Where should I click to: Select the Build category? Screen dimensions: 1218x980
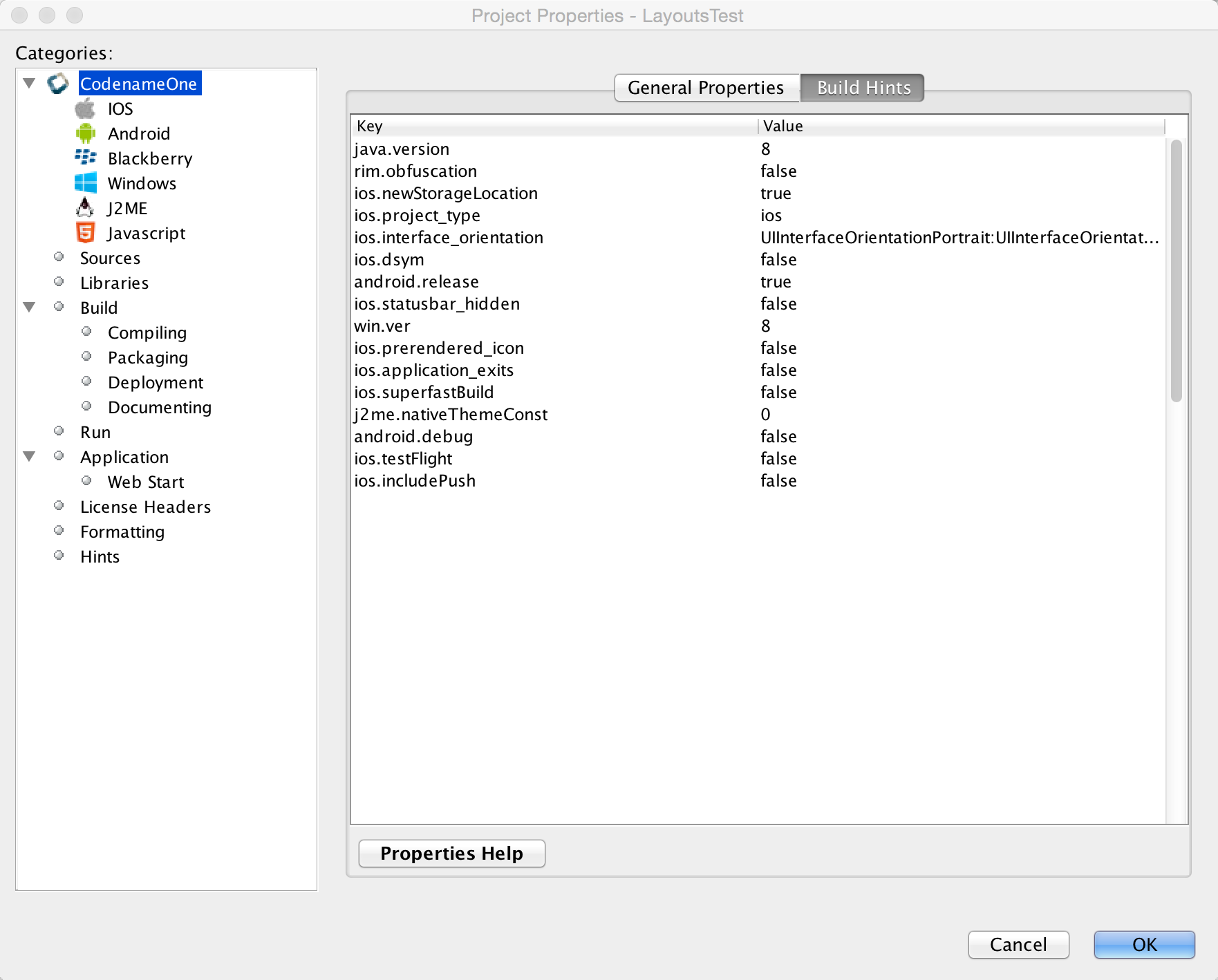(99, 308)
